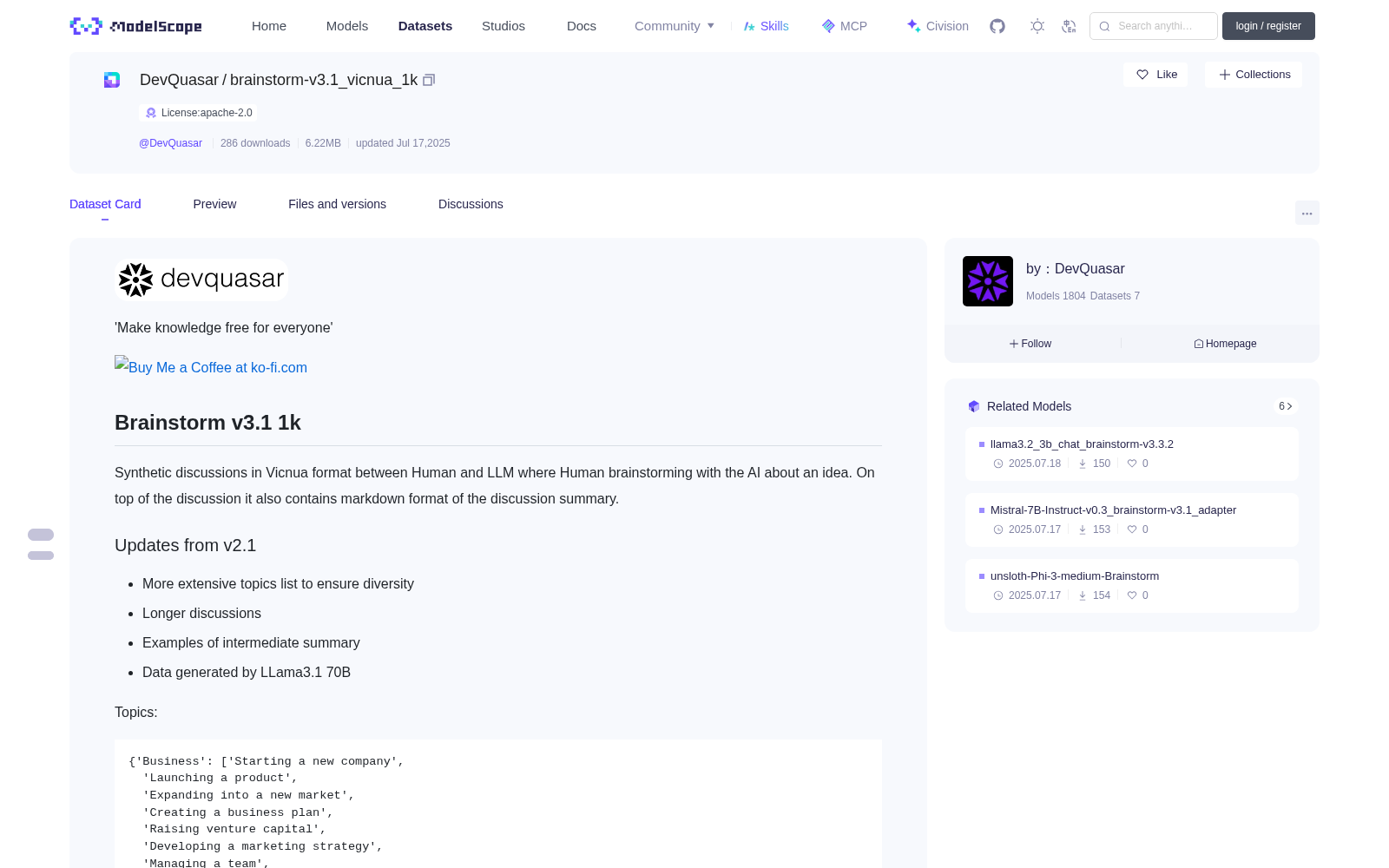Expand Related Models with the 6 chevron
The width and height of the screenshot is (1389, 868).
point(1285,406)
